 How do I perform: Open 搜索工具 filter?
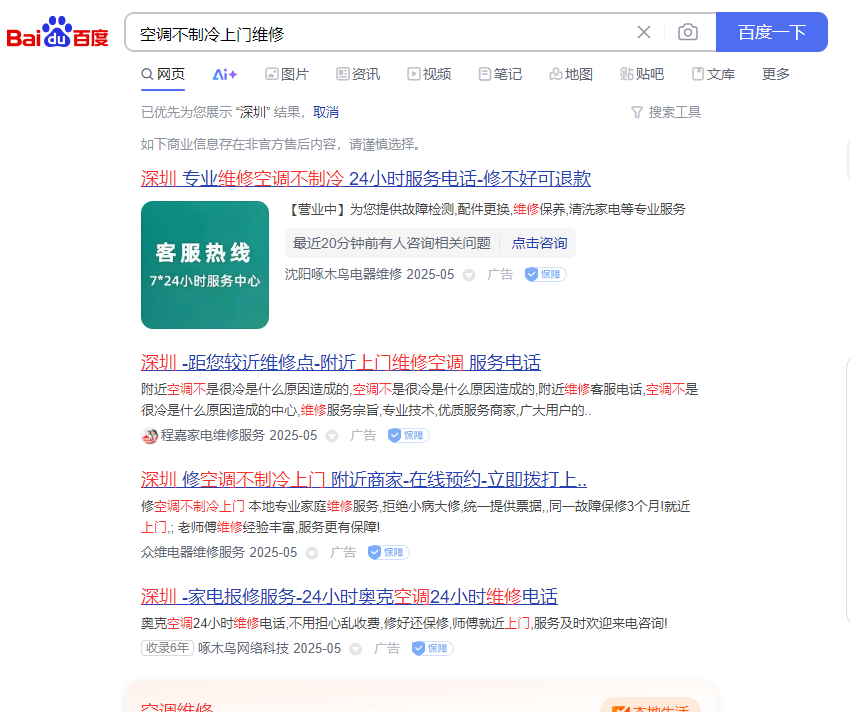666,112
